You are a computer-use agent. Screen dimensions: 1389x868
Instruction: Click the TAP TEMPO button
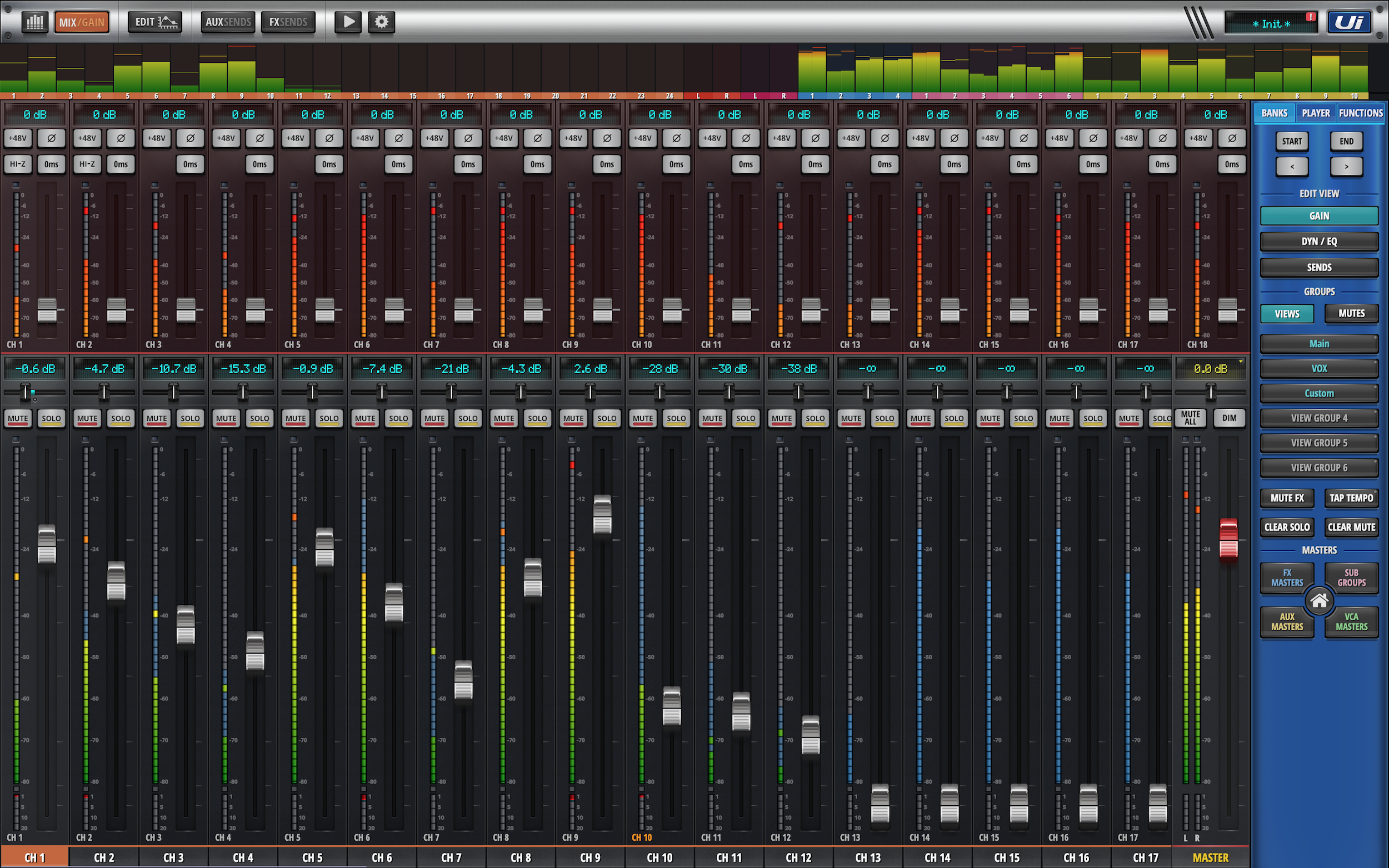[x=1351, y=498]
